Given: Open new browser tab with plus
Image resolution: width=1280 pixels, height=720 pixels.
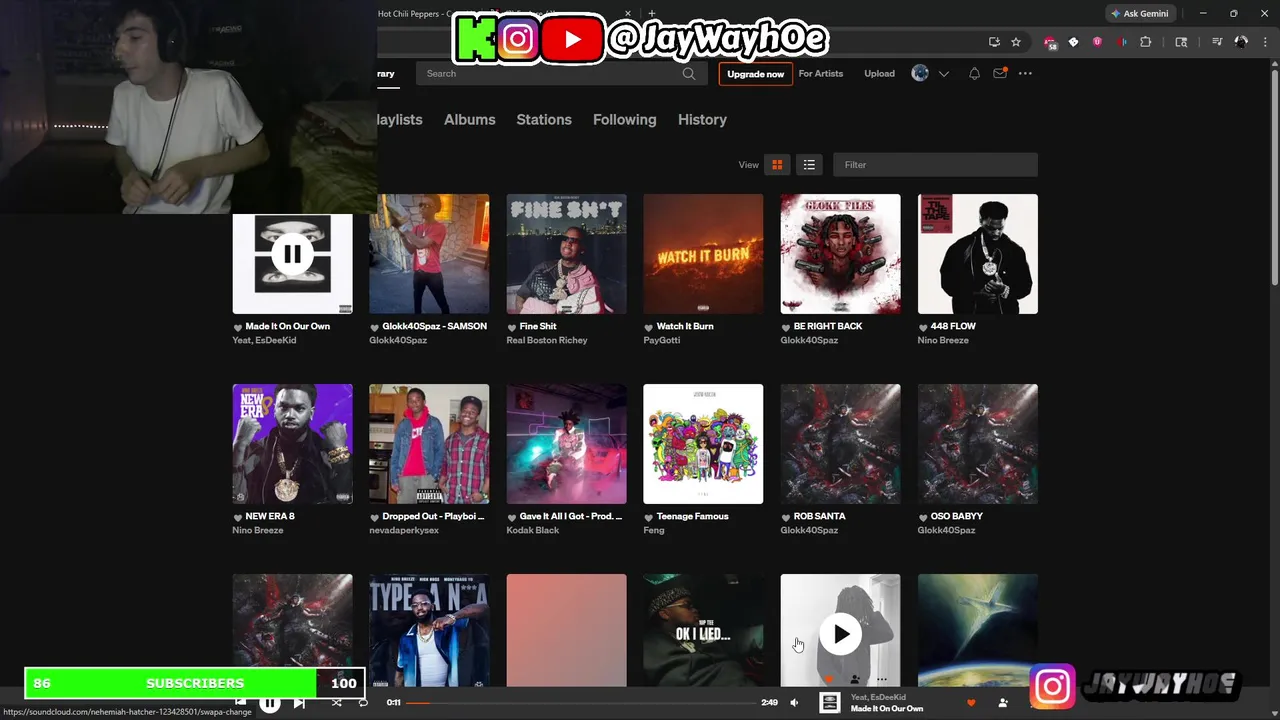Looking at the screenshot, I should click(652, 14).
